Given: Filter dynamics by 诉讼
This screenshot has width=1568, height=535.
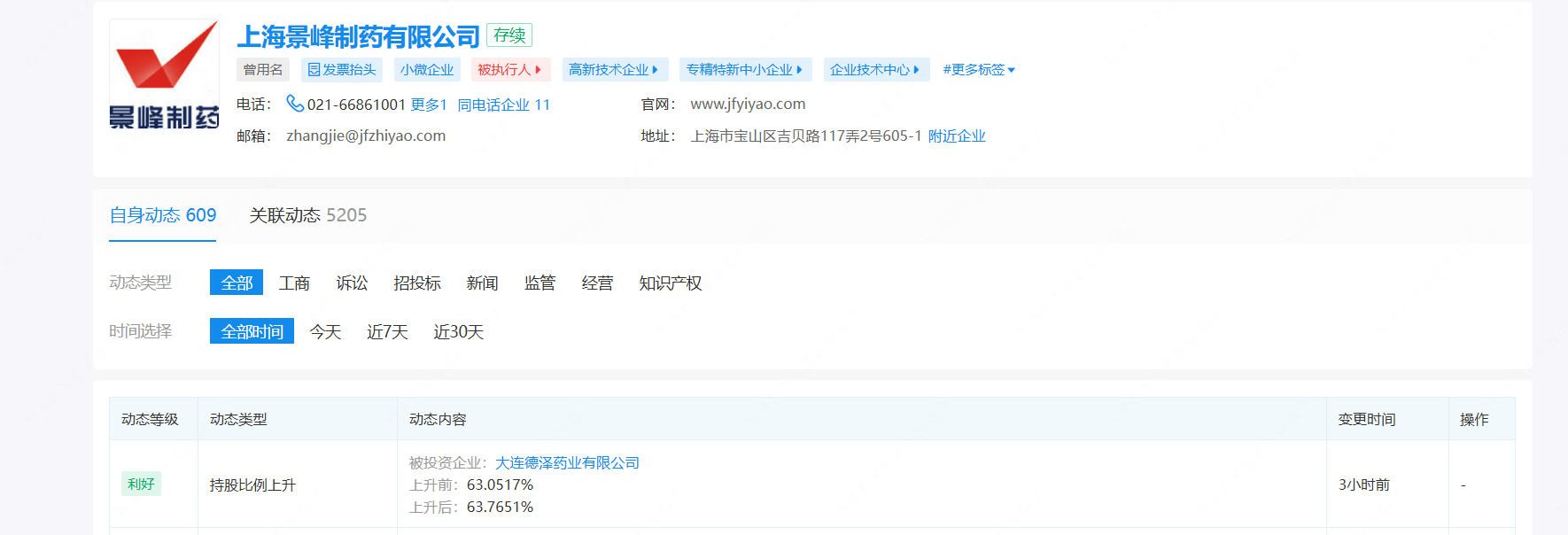Looking at the screenshot, I should coord(352,283).
